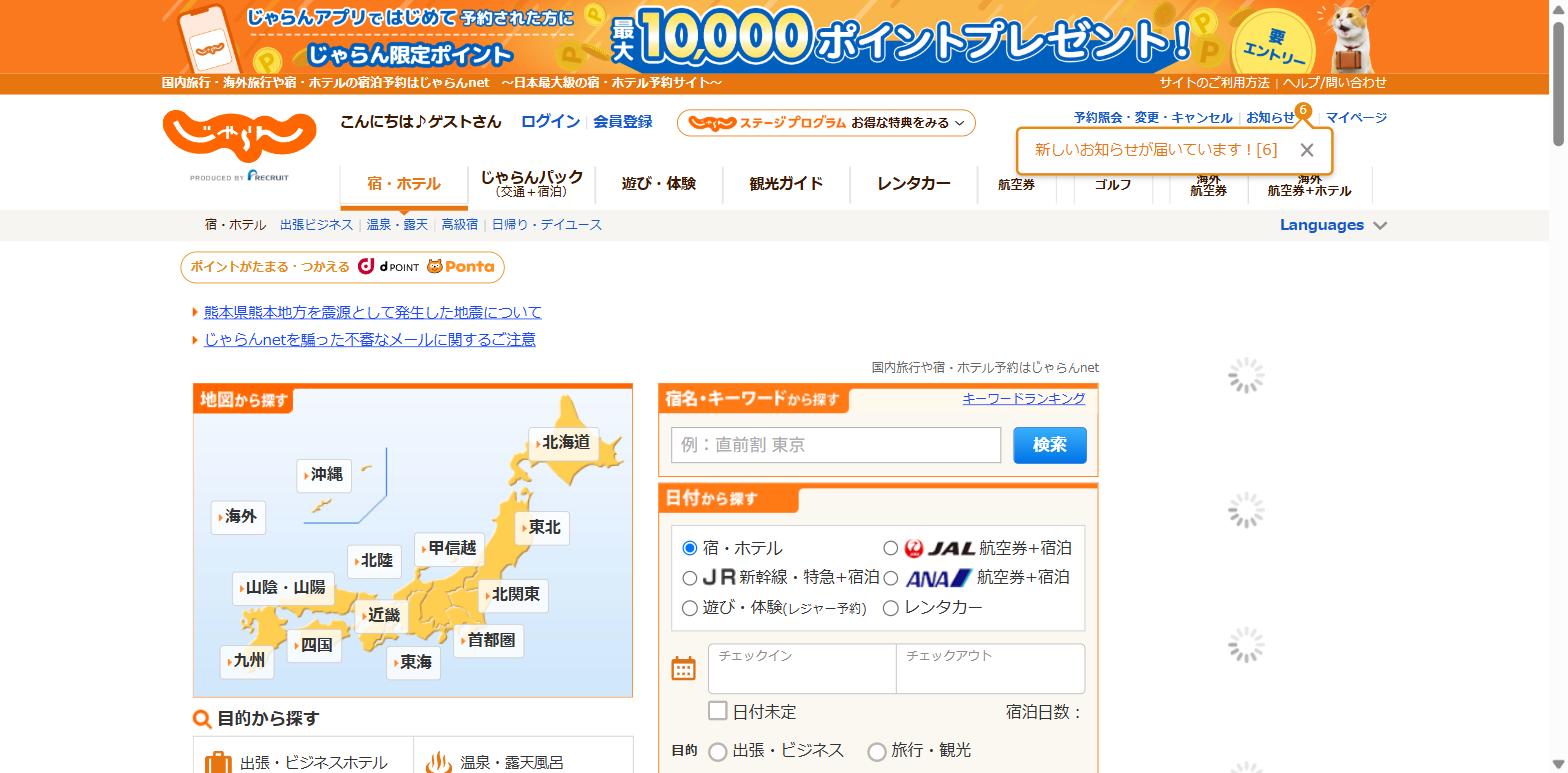The width and height of the screenshot is (1568, 773).
Task: Open the キーワードランキング link
Action: coord(1023,398)
